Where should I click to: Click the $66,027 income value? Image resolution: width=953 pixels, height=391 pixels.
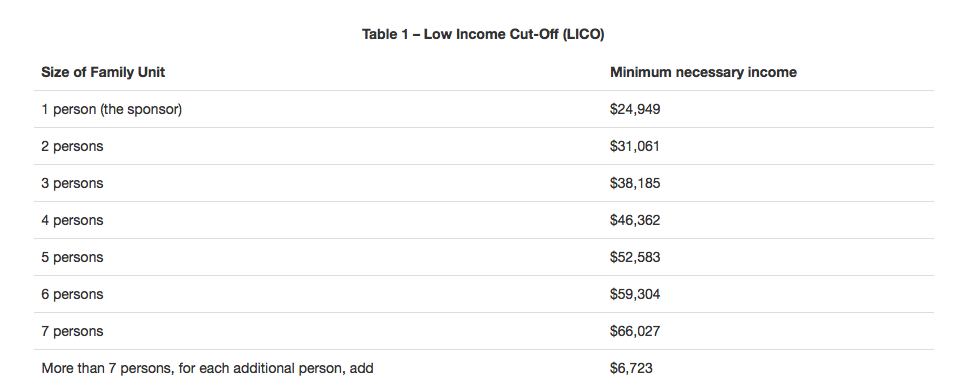point(635,332)
